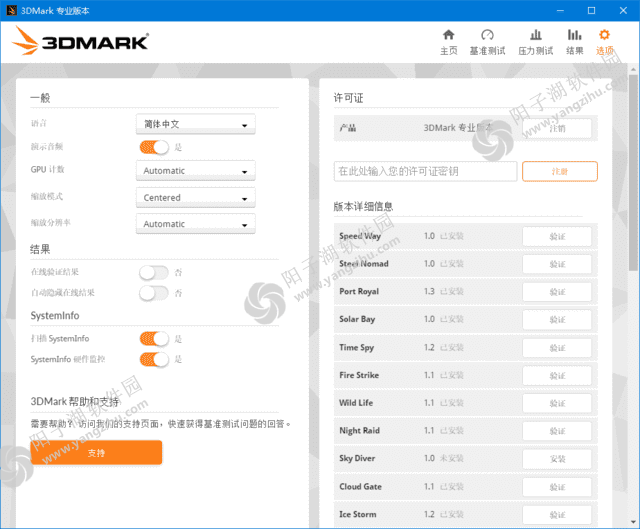The width and height of the screenshot is (640, 529).
Task: Click the Time Spy version name
Action: (x=357, y=347)
